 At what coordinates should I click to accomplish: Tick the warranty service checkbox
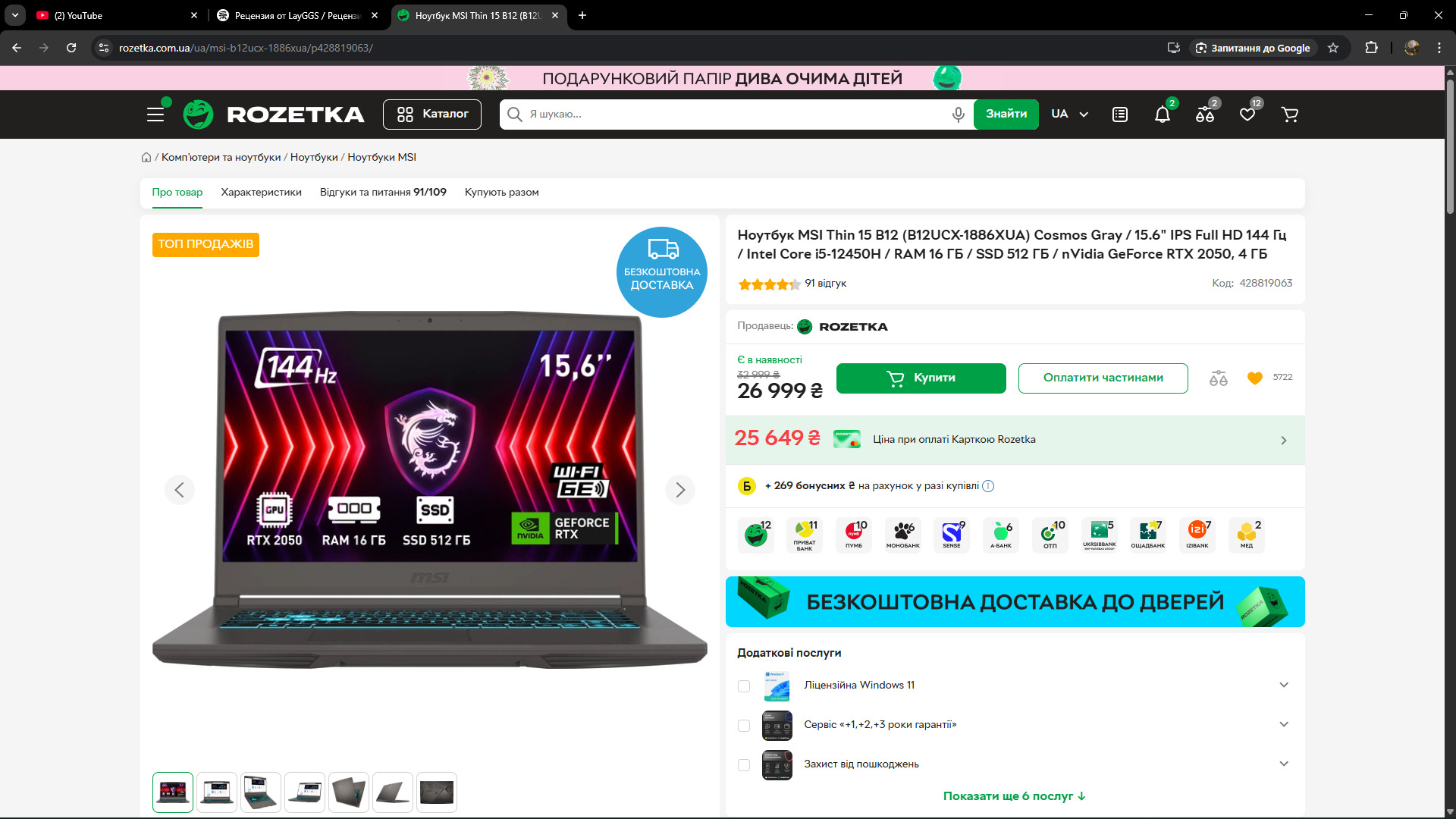click(744, 726)
